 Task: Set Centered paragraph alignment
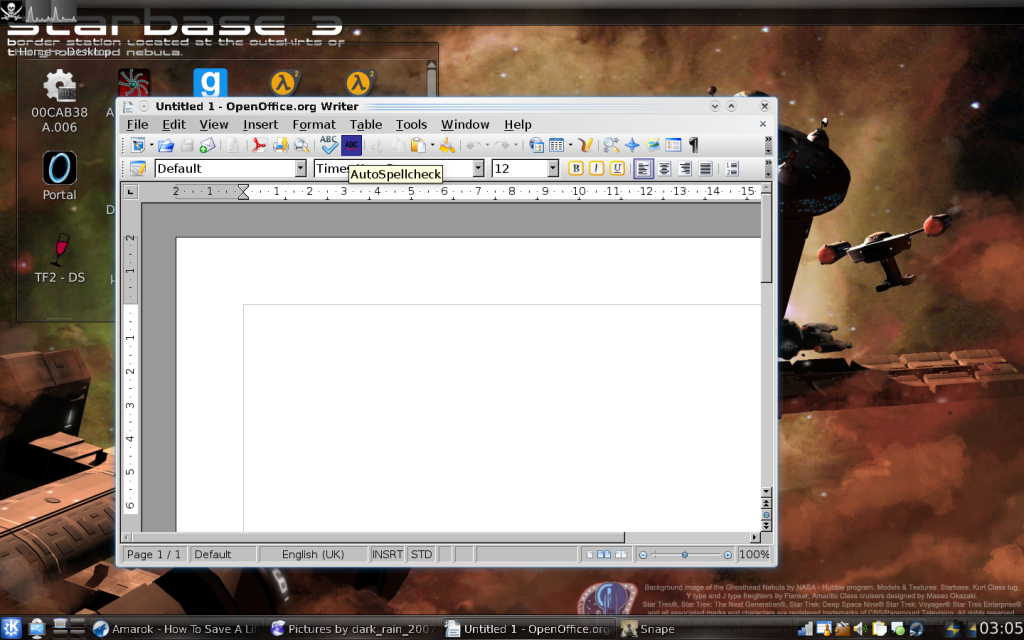click(664, 168)
